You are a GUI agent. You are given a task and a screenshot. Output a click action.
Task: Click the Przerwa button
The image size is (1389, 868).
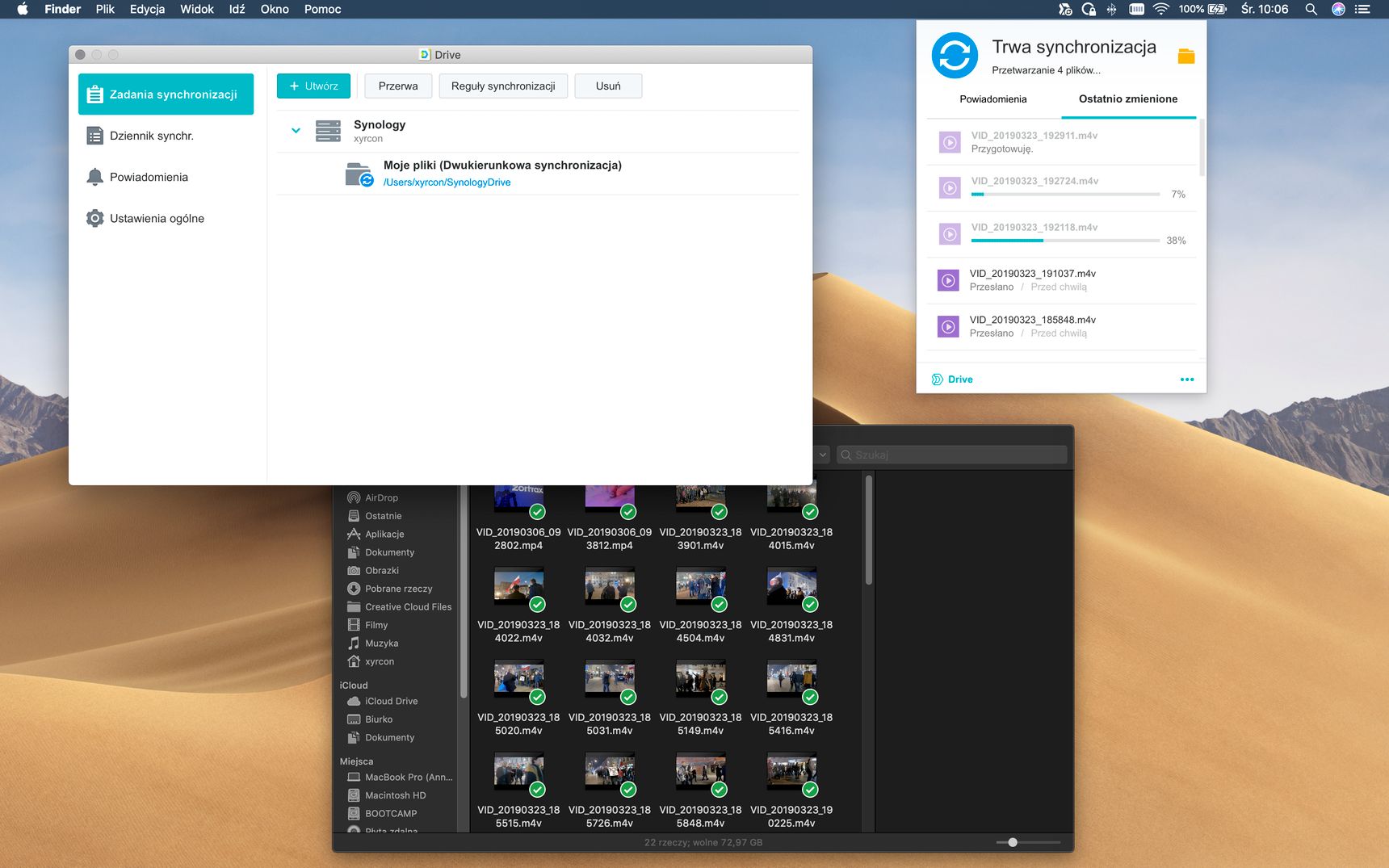[x=398, y=86]
